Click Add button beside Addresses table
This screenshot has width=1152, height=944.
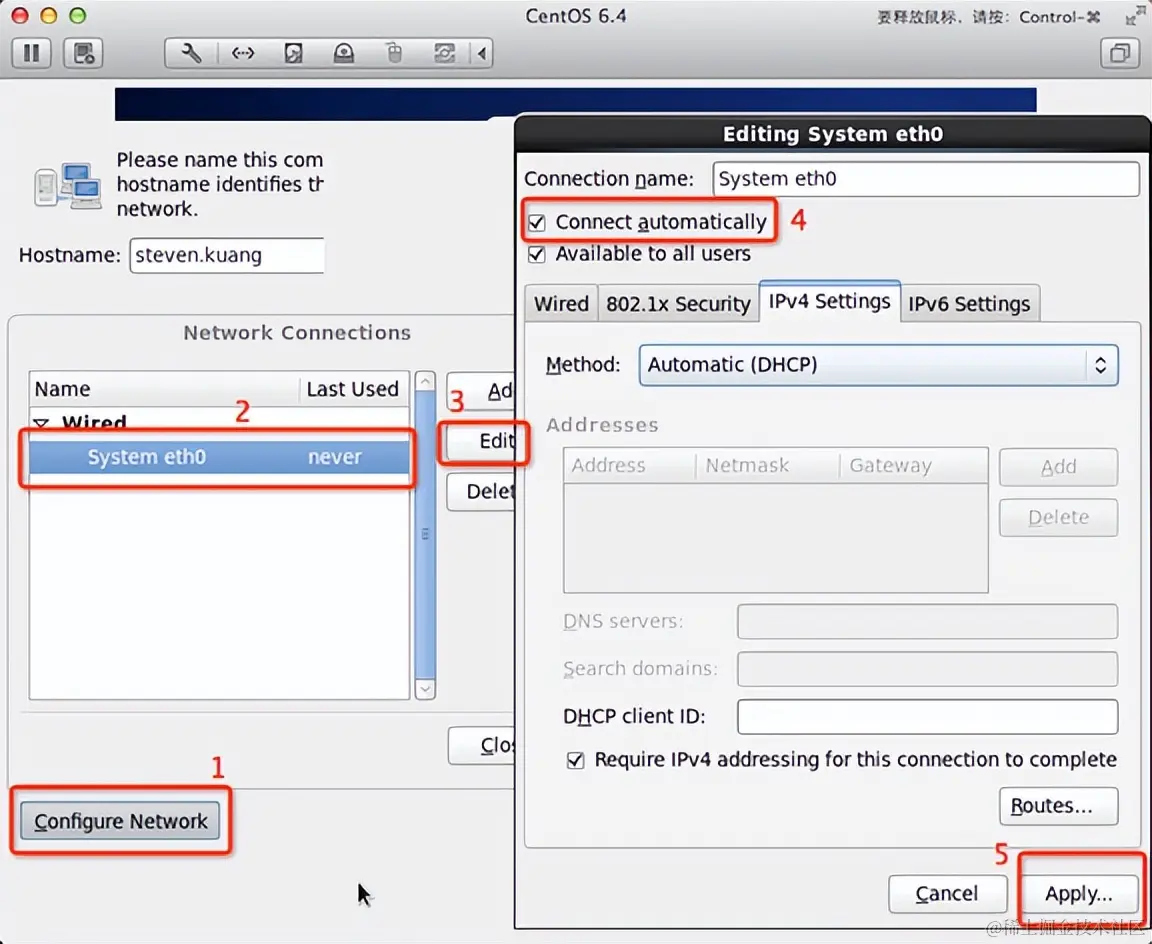point(1058,467)
